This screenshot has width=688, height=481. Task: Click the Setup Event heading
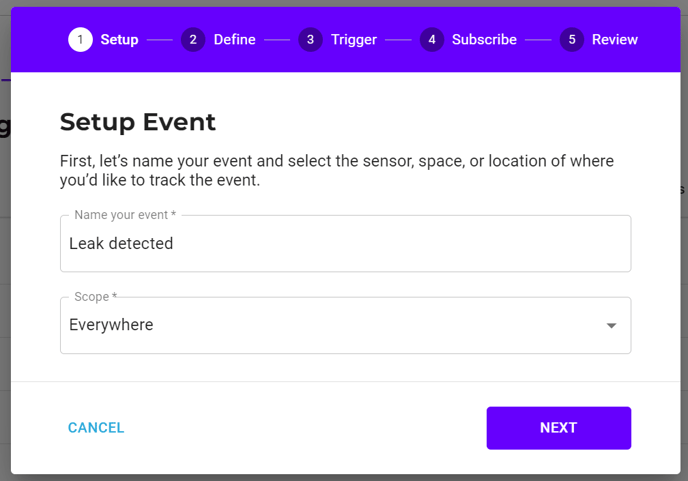click(x=138, y=122)
